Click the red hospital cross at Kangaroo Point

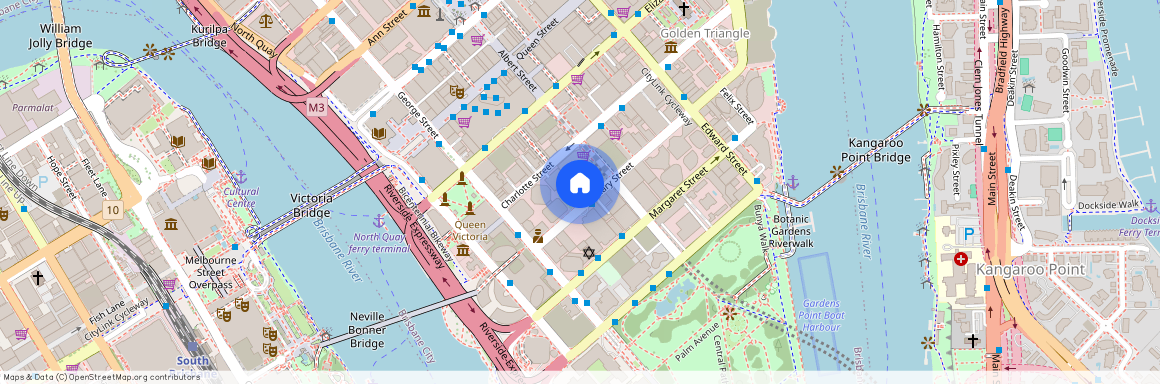961,259
